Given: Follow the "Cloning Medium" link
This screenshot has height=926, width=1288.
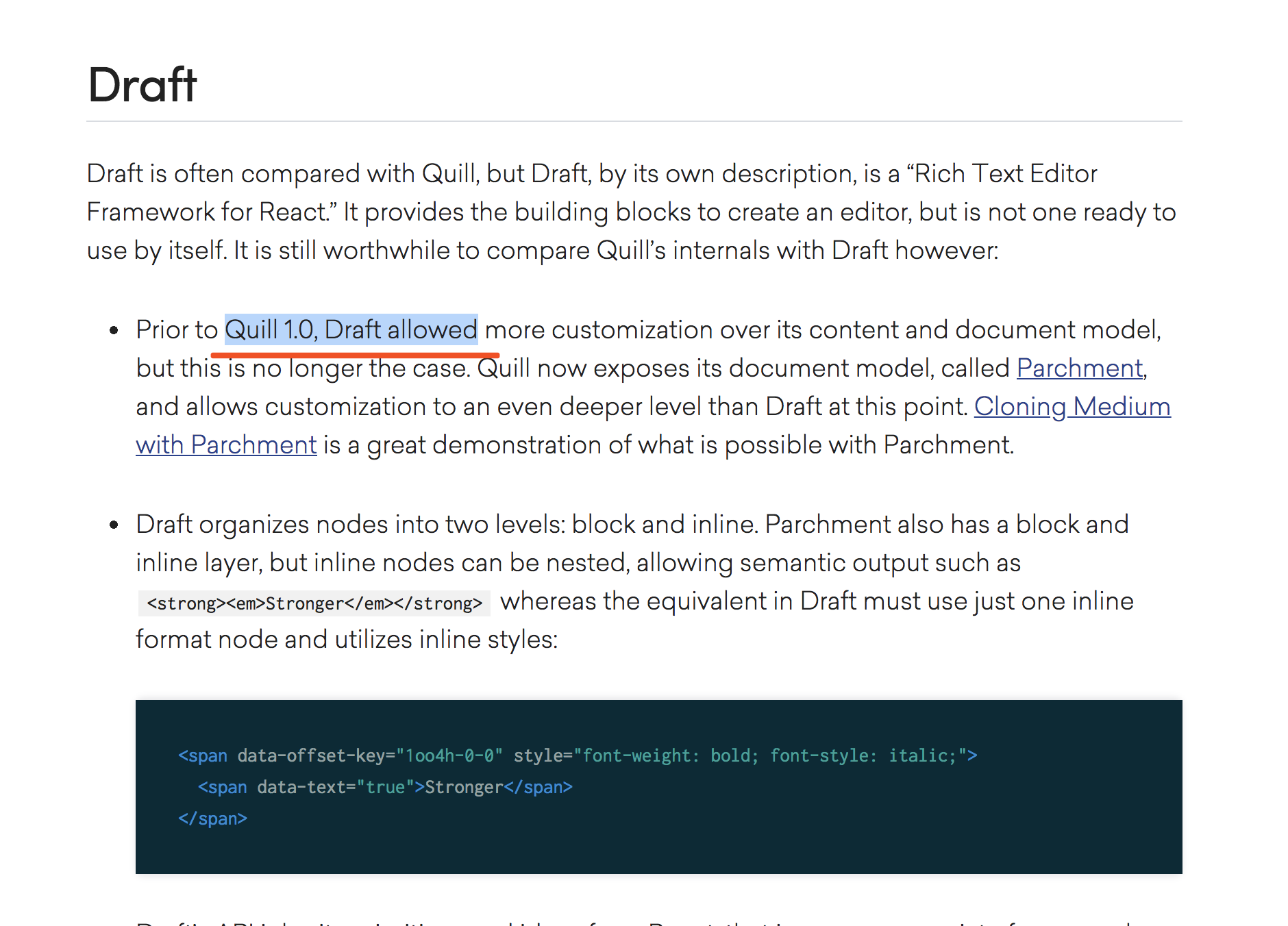Looking at the screenshot, I should (1072, 407).
